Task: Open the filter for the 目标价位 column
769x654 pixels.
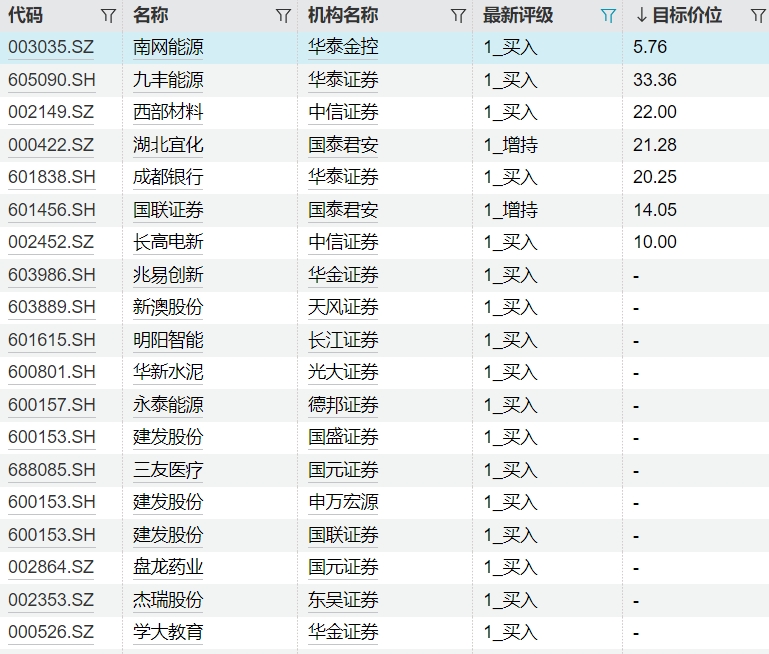Action: [x=757, y=16]
